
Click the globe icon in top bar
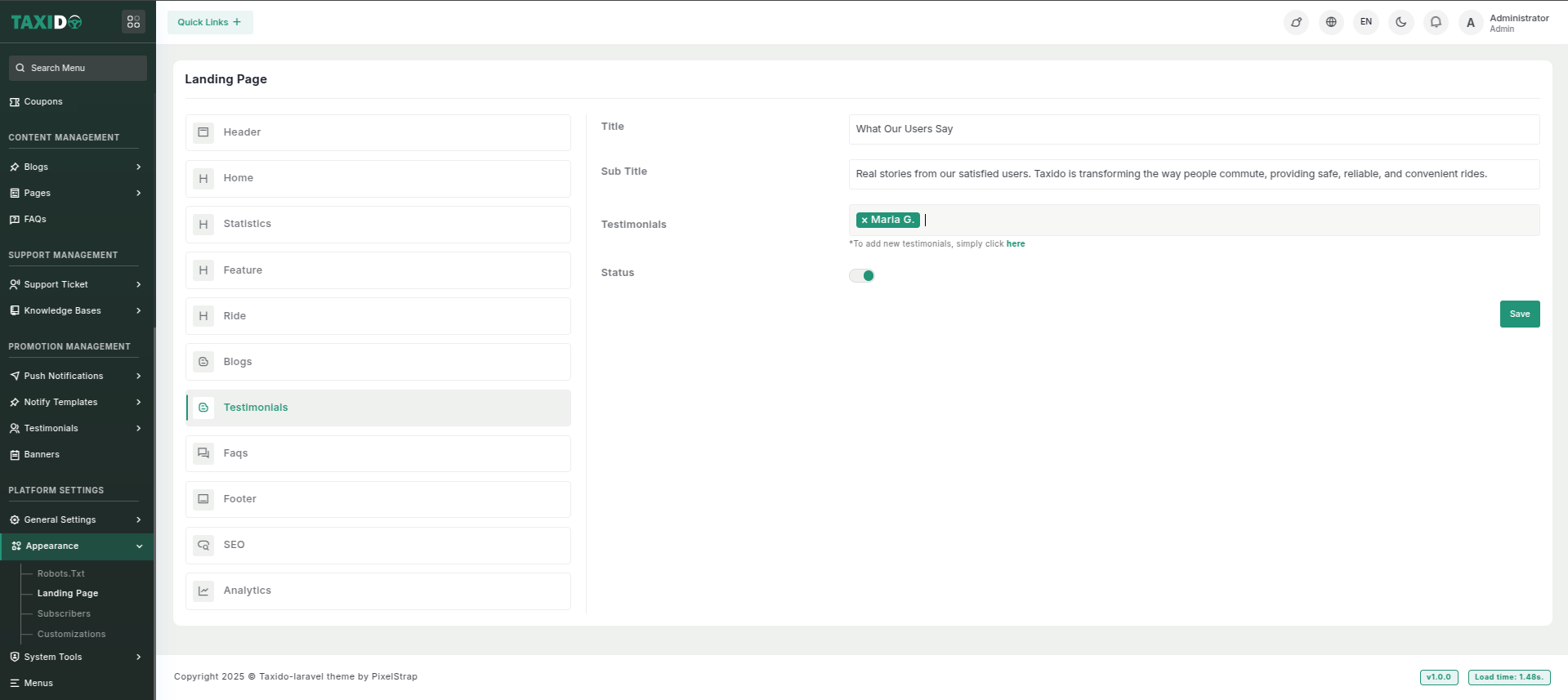coord(1331,22)
